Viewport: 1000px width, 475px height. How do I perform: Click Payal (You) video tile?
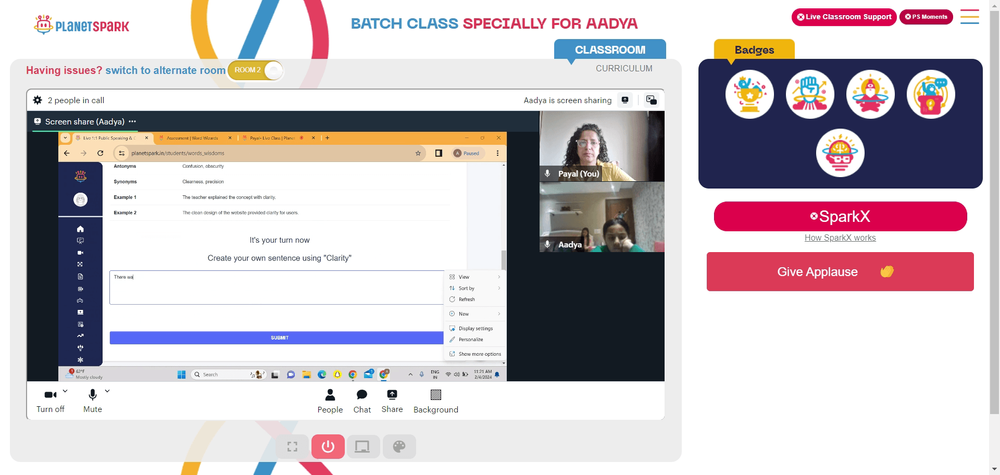click(602, 146)
